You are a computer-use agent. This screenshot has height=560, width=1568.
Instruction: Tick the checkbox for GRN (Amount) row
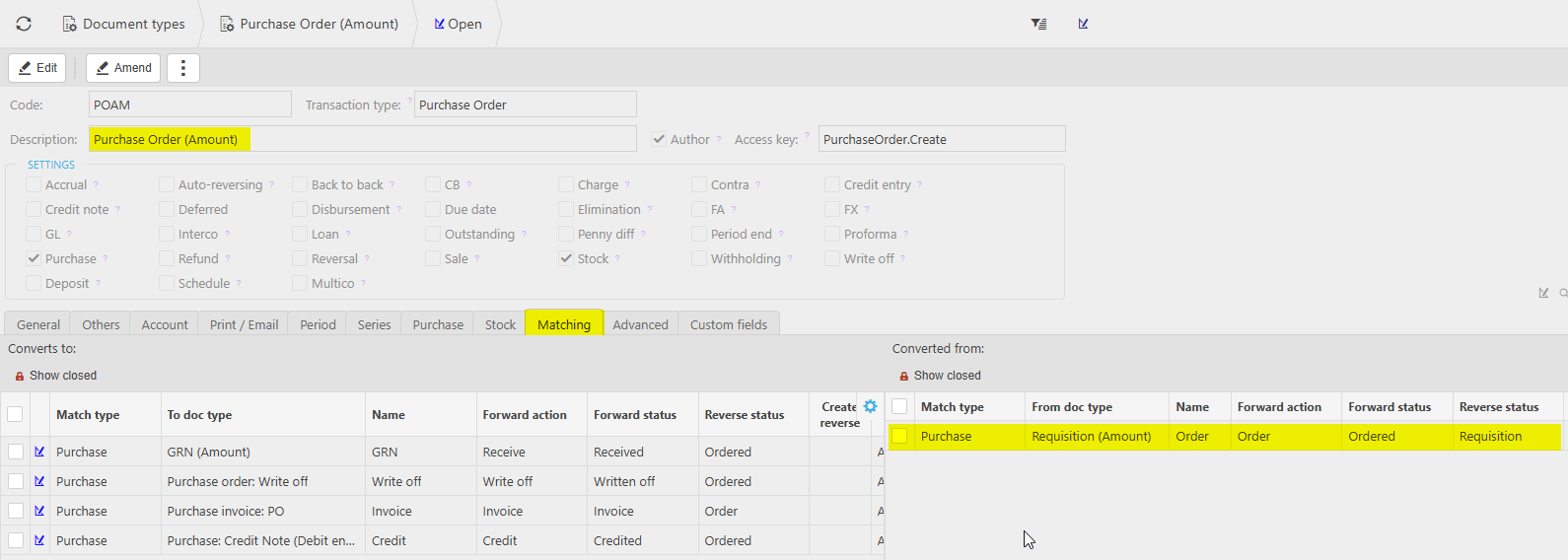[x=16, y=452]
